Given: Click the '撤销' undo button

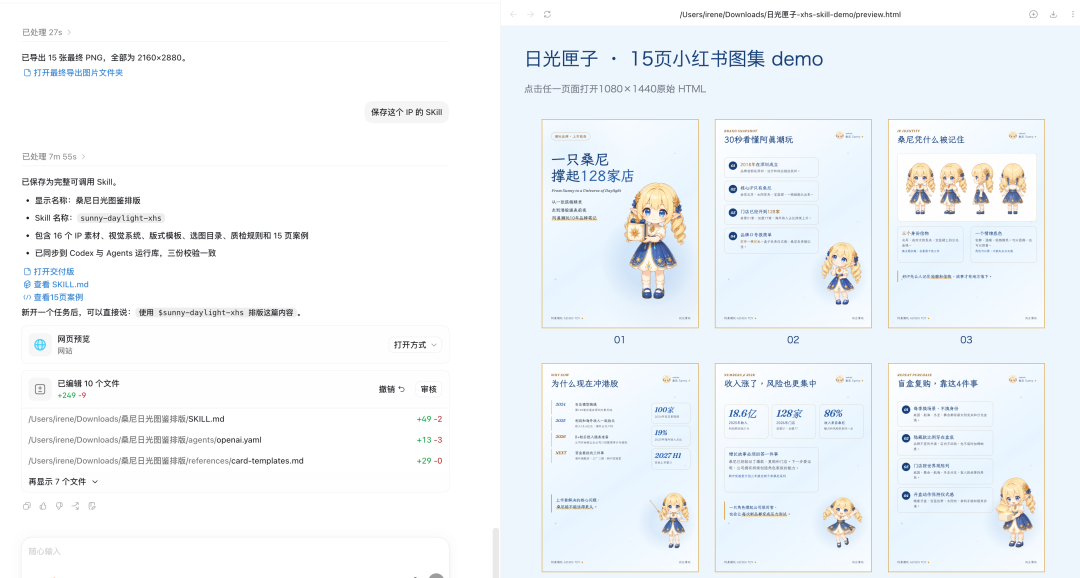Looking at the screenshot, I should 392,389.
